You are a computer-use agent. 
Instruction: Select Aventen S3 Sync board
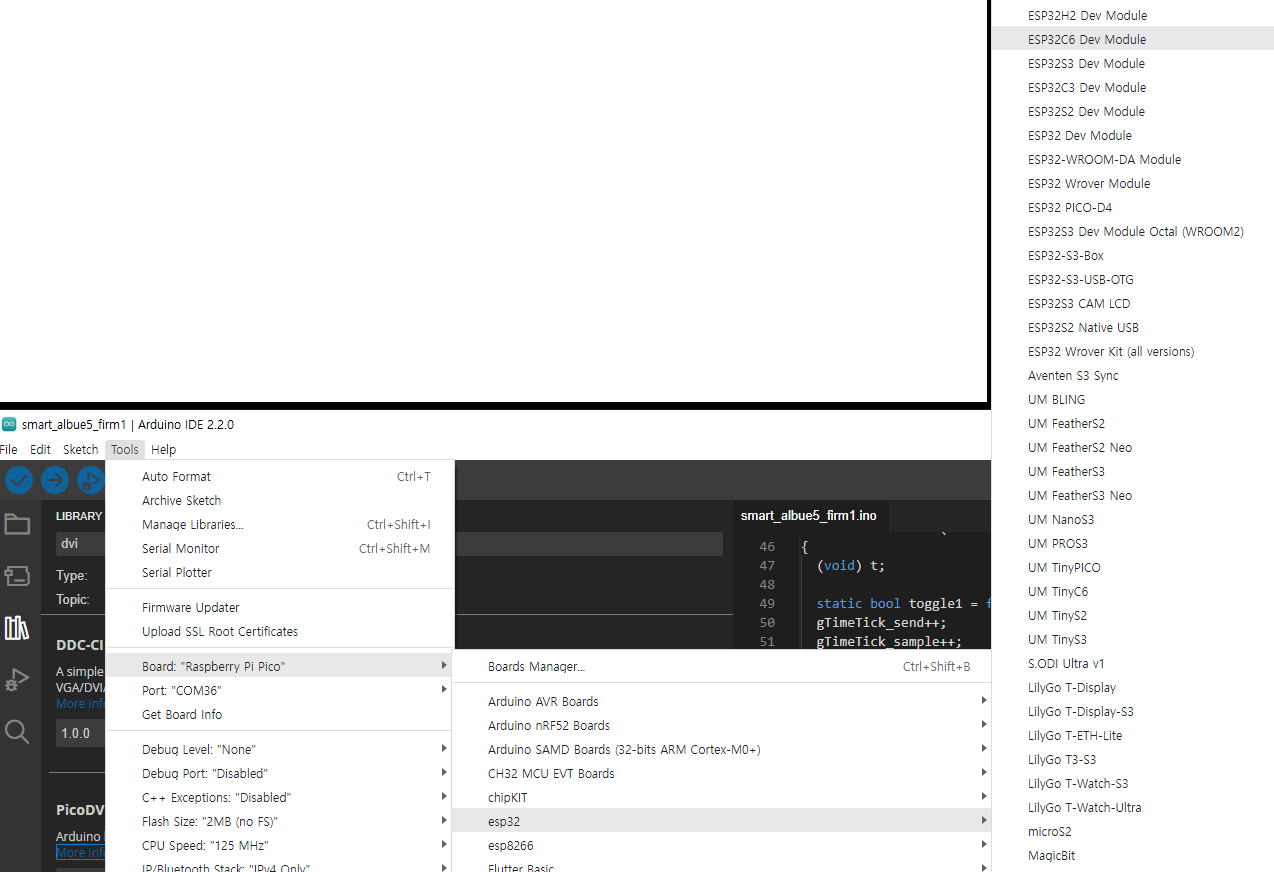pos(1132,376)
